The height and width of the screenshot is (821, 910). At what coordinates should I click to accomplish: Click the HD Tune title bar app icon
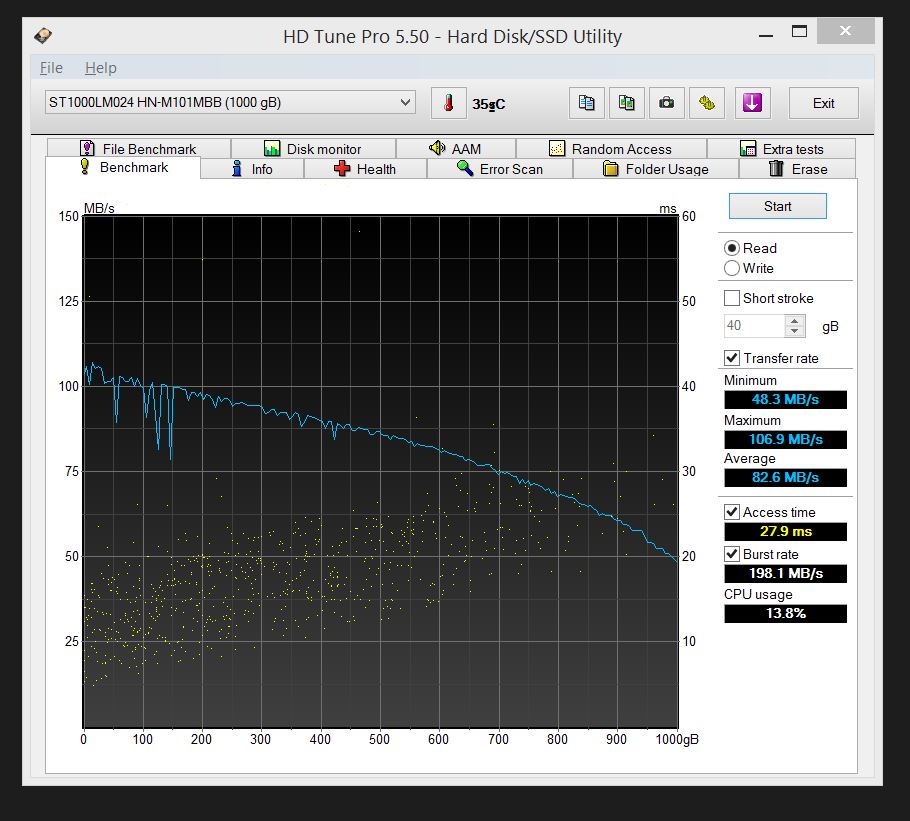[44, 37]
